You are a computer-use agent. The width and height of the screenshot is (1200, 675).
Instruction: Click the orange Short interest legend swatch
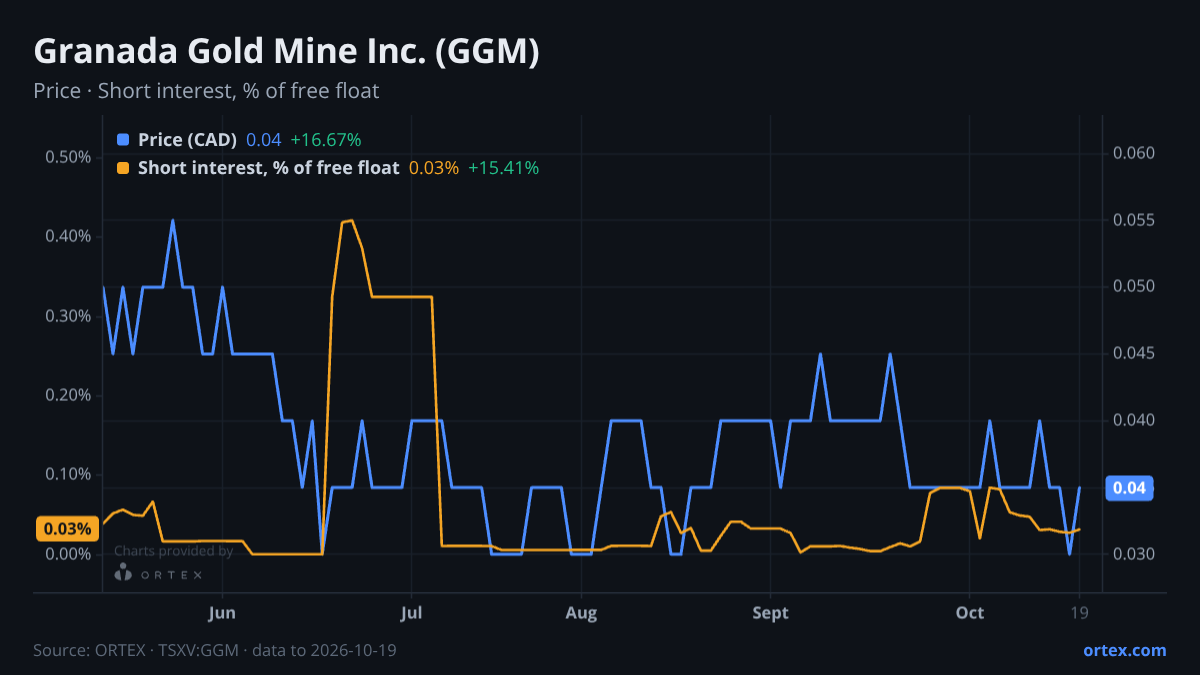(123, 168)
